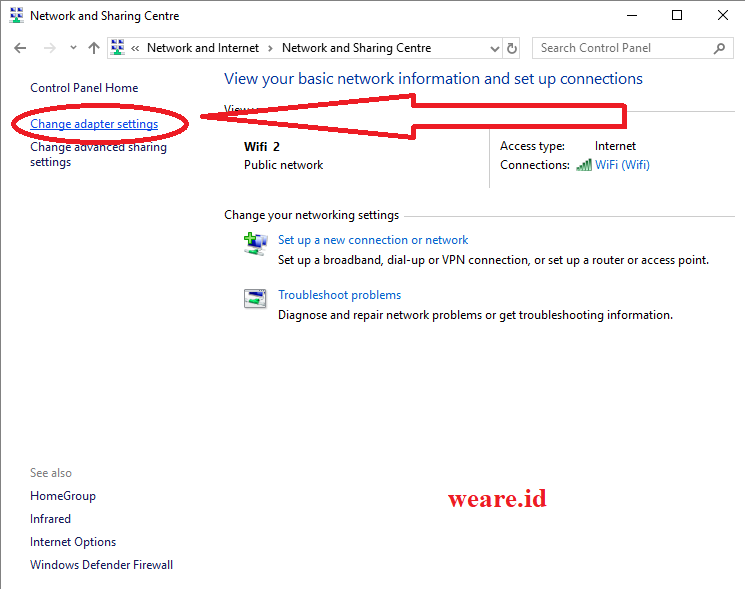
Task: Focus the Search Control Panel field
Action: pos(633,48)
